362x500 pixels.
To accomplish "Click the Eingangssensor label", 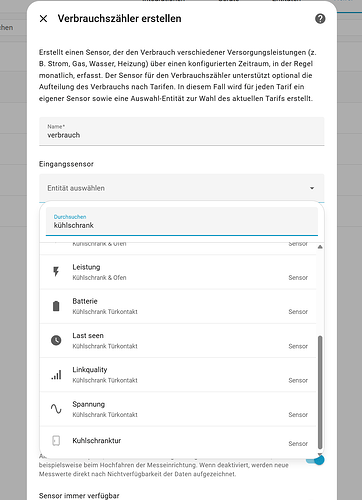I will [66, 164].
